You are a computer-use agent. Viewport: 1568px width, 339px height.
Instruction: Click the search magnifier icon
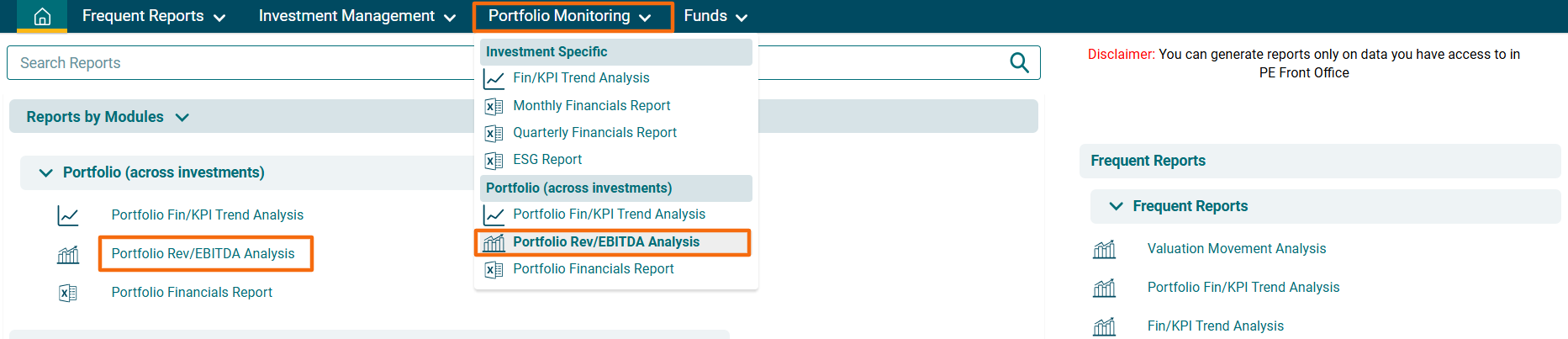[1019, 63]
